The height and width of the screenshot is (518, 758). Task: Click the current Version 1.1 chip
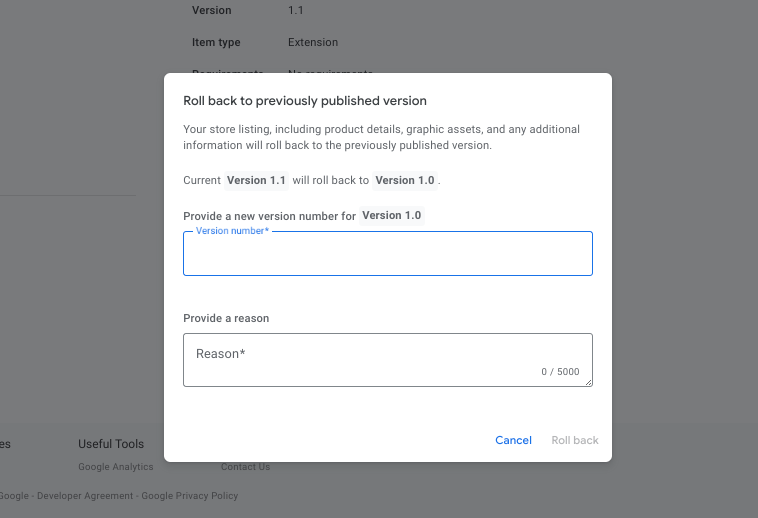click(256, 181)
